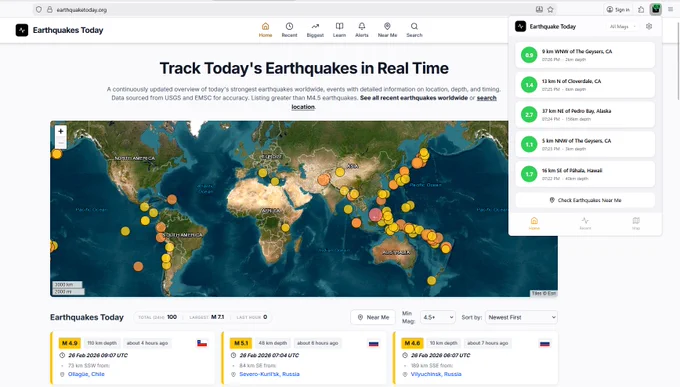Open the Min Mag 4.5+ dropdown

click(438, 317)
